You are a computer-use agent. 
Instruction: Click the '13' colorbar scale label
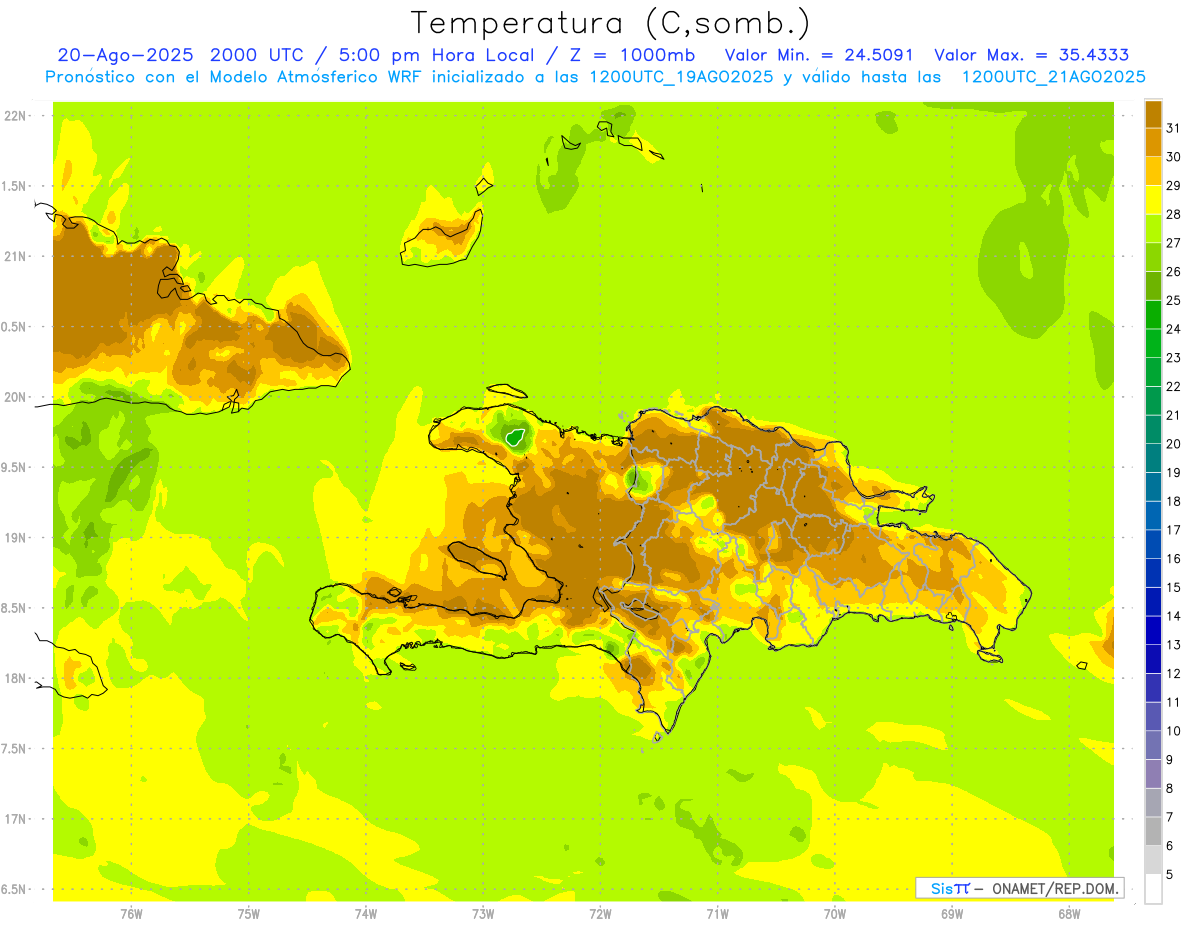coord(1173,644)
